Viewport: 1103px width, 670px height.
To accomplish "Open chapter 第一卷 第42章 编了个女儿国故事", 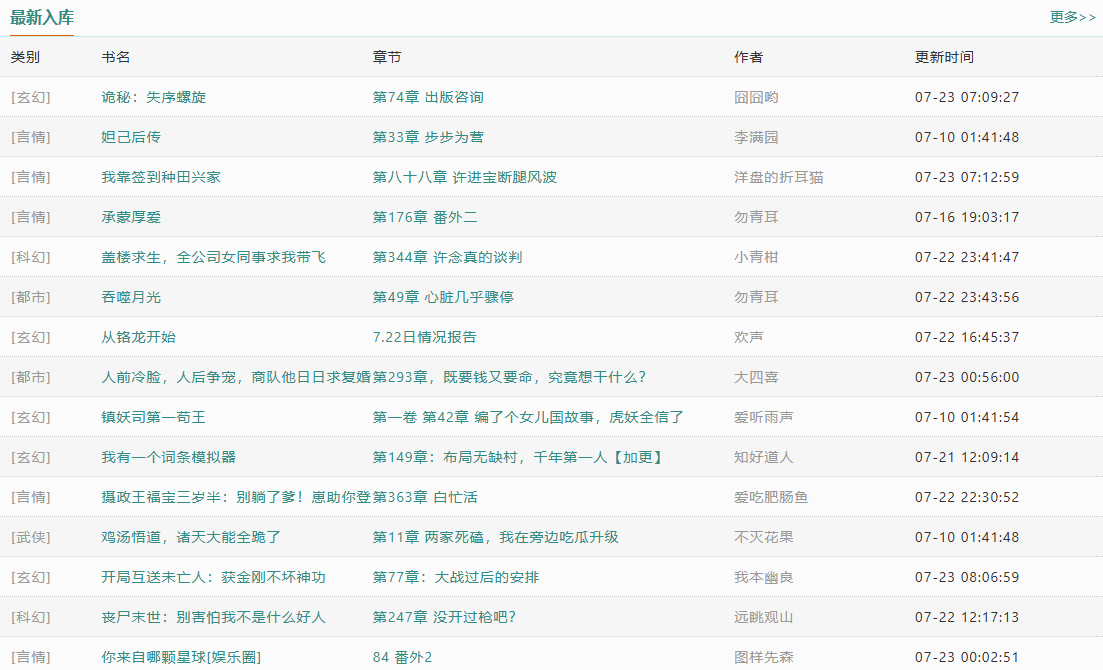I will [528, 418].
